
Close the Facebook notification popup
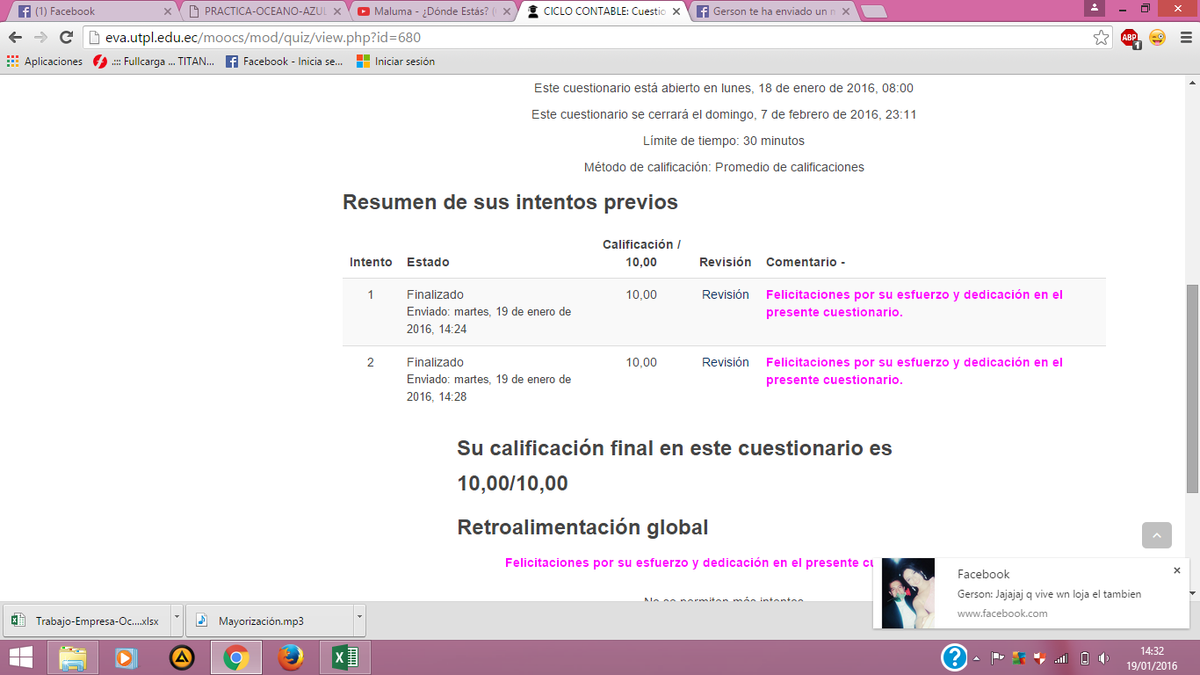click(1177, 570)
